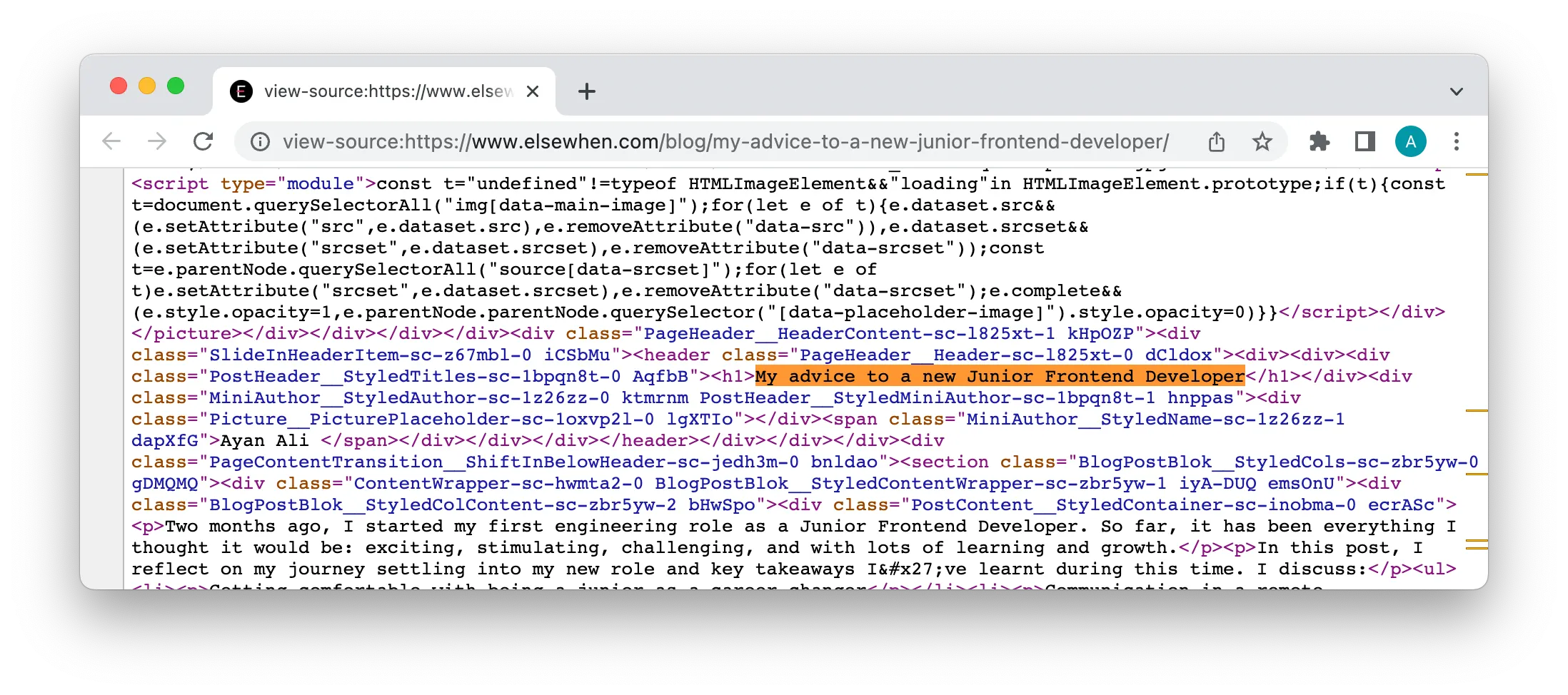Close the view-source elsewhen tab
This screenshot has width=1568, height=695.
click(x=533, y=91)
